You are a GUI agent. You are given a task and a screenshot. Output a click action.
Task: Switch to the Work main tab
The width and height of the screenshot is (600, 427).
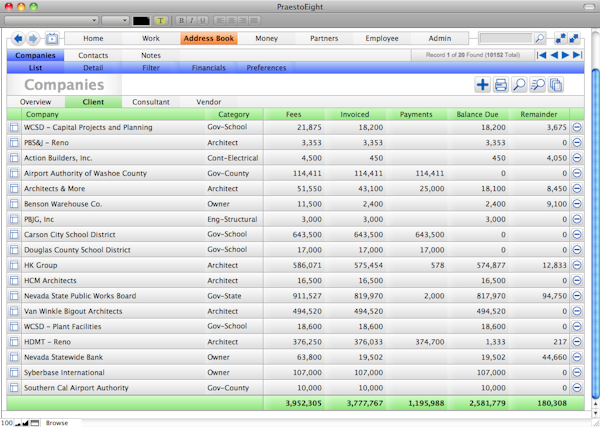click(x=151, y=38)
